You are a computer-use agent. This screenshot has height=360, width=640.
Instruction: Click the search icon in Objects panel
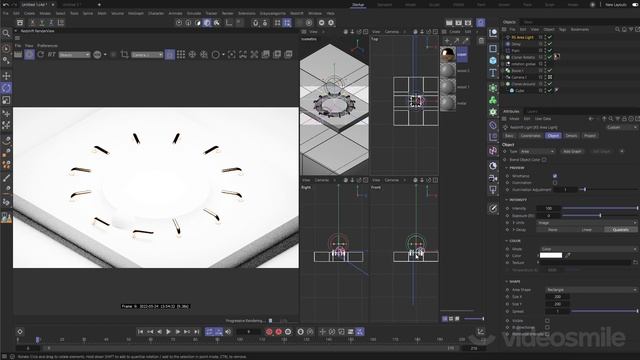(618, 29)
